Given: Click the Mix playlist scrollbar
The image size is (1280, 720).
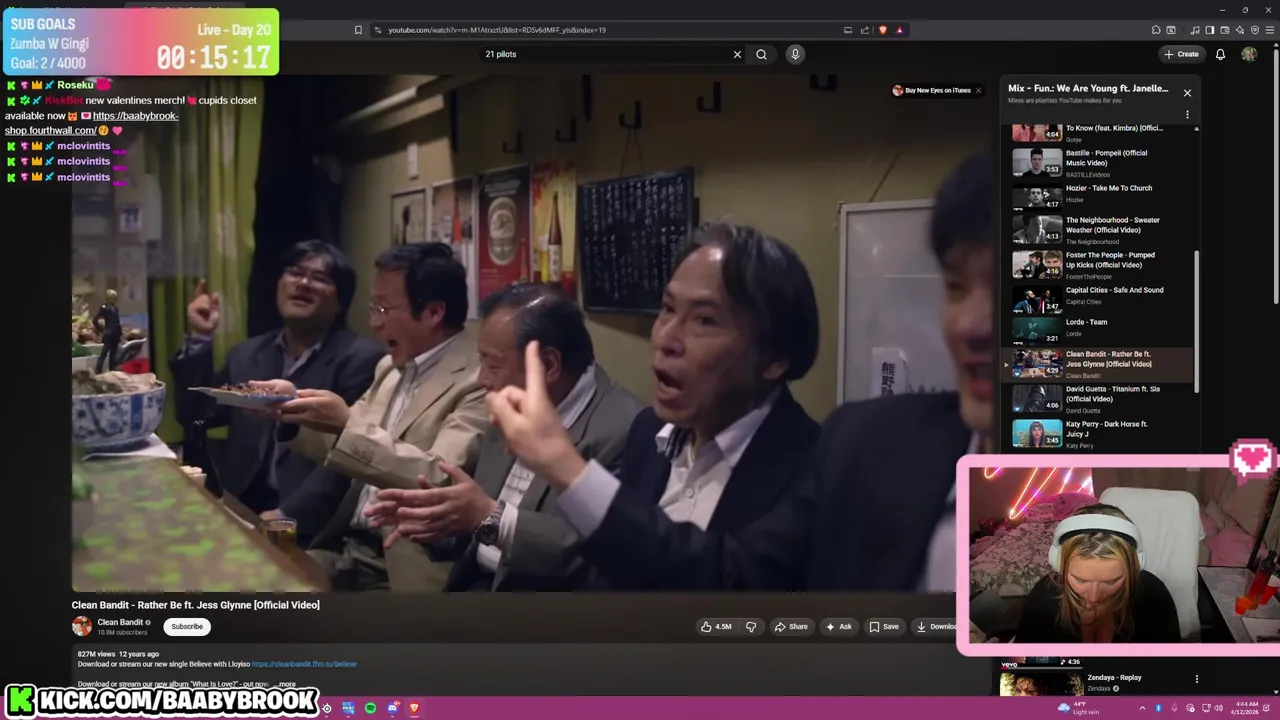Looking at the screenshot, I should click(1196, 320).
